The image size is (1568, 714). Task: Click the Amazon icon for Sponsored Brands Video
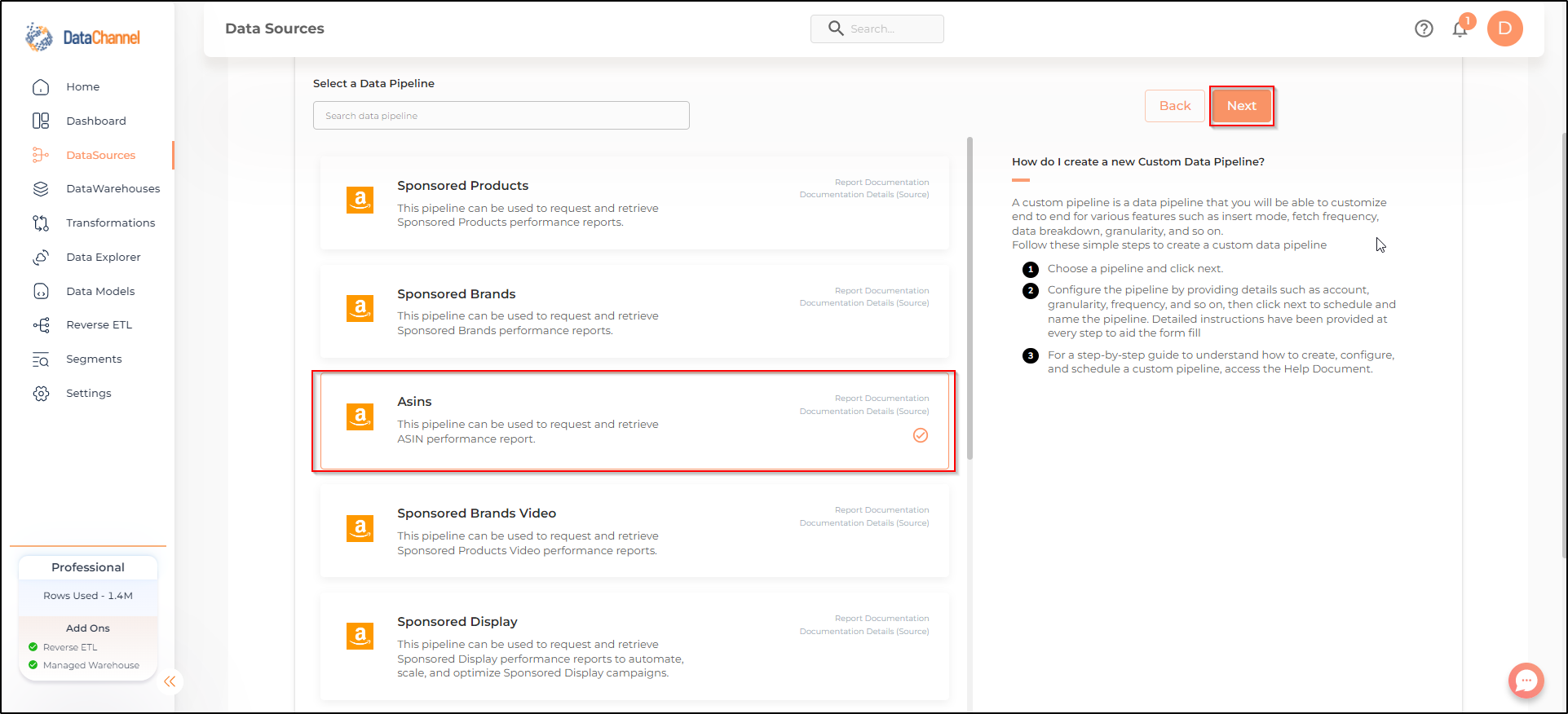pyautogui.click(x=360, y=528)
